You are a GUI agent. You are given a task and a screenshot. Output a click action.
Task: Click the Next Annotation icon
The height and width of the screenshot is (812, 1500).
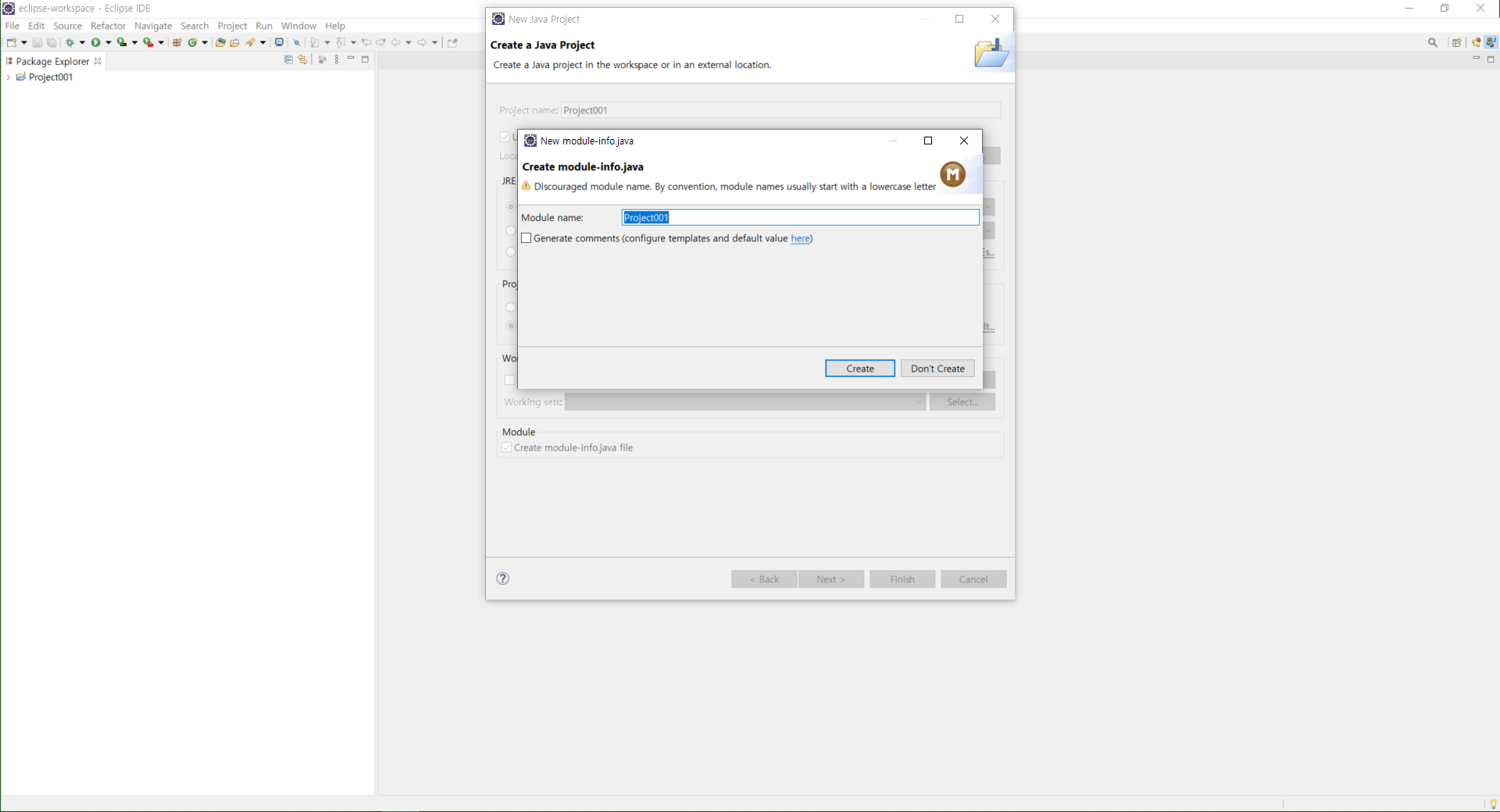point(314,42)
